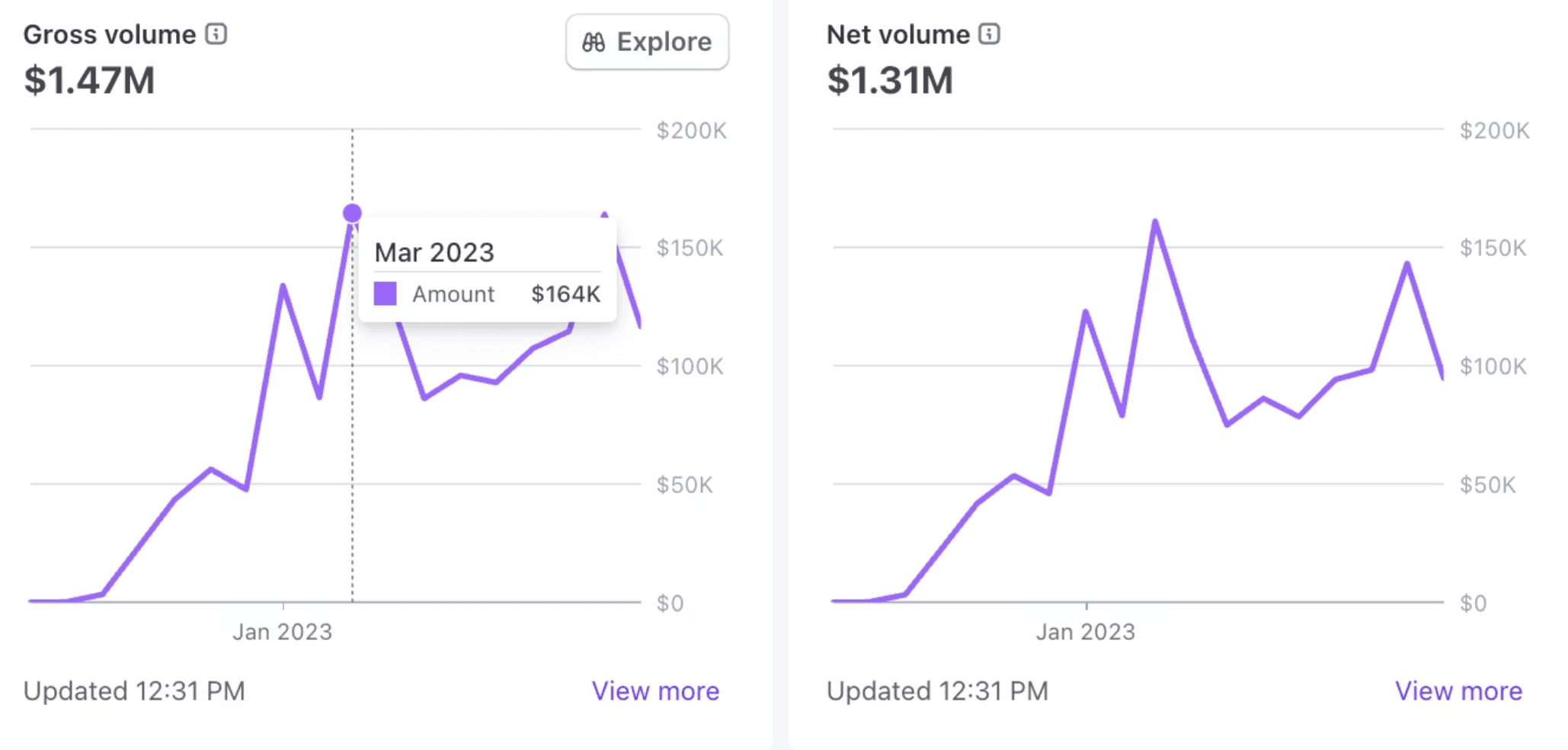Screen dimensions: 1568x750
Task: Select the $1.47M gross total
Action: click(89, 80)
